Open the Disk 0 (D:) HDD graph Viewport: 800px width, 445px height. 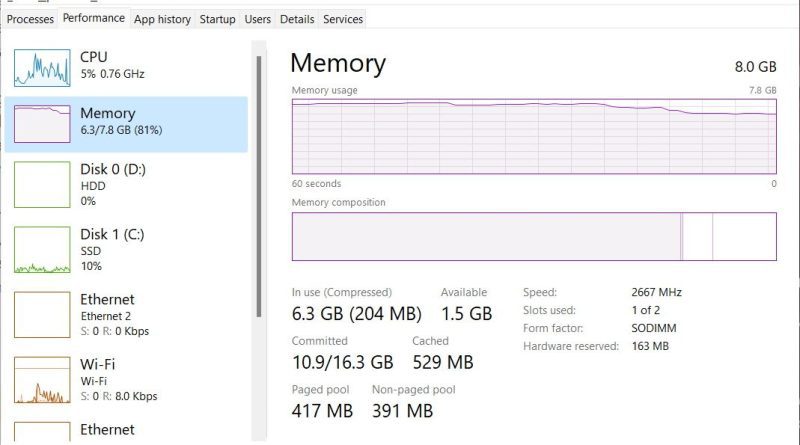[x=42, y=185]
